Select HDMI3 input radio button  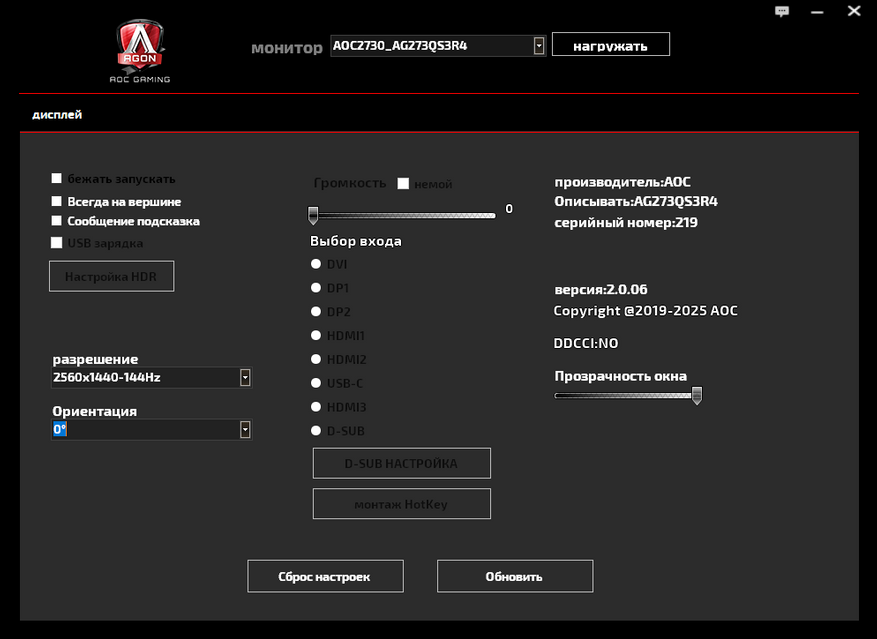click(316, 407)
